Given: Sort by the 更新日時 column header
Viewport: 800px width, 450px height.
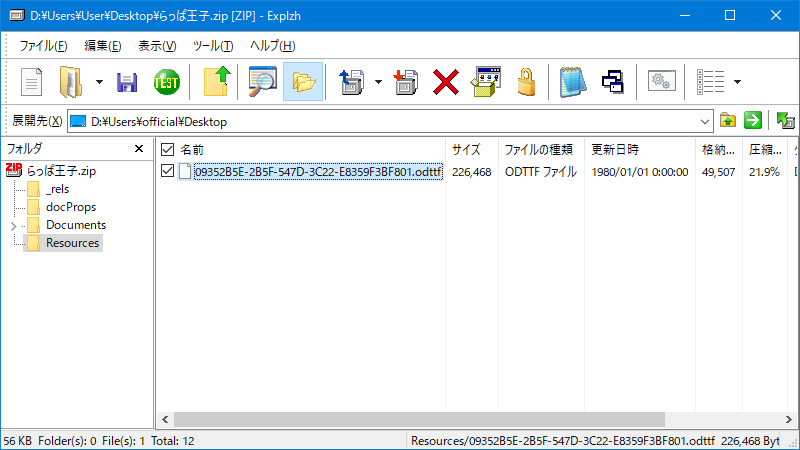Looking at the screenshot, I should coord(614,149).
